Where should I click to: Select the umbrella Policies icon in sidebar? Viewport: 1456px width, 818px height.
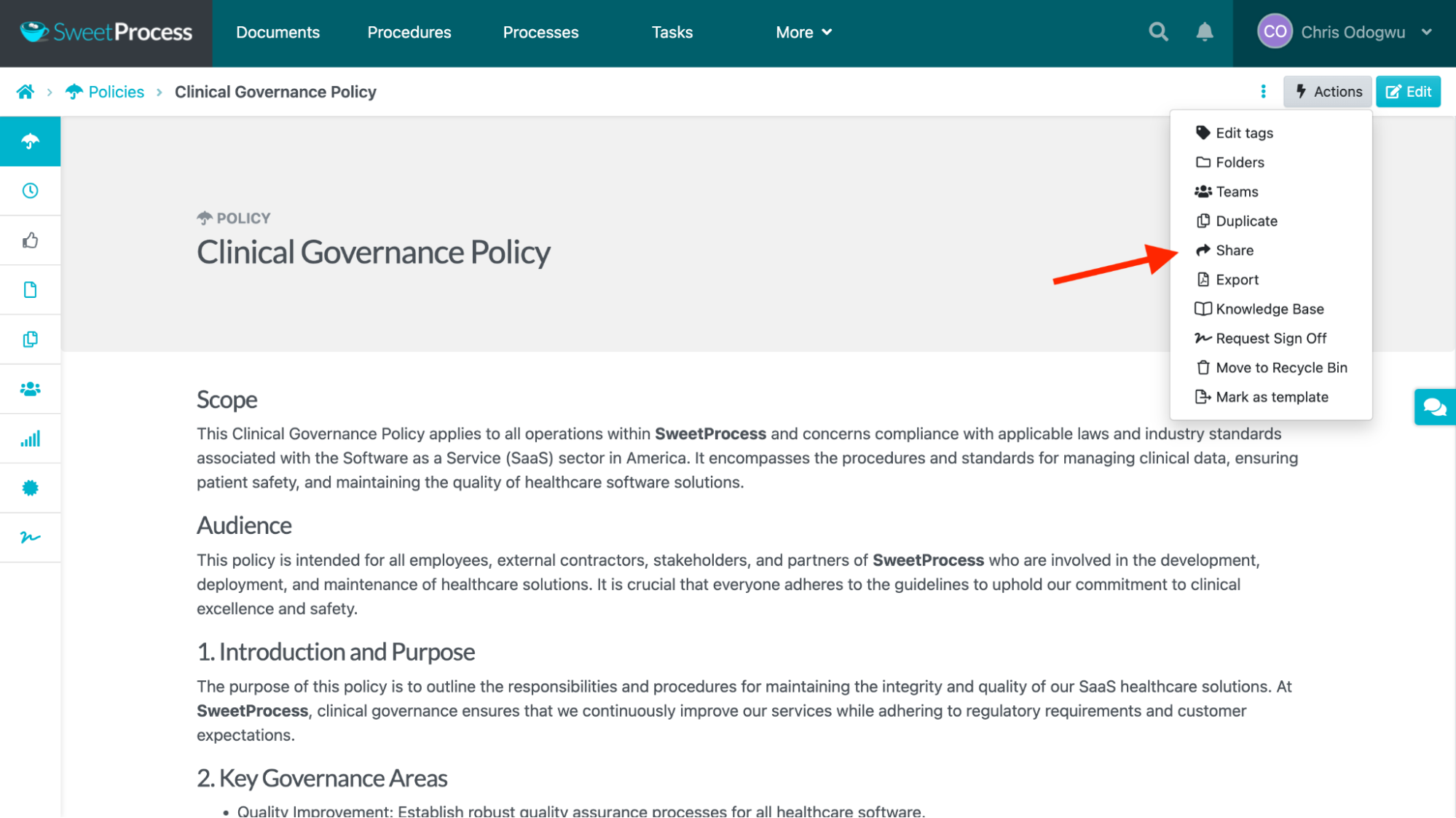coord(30,141)
